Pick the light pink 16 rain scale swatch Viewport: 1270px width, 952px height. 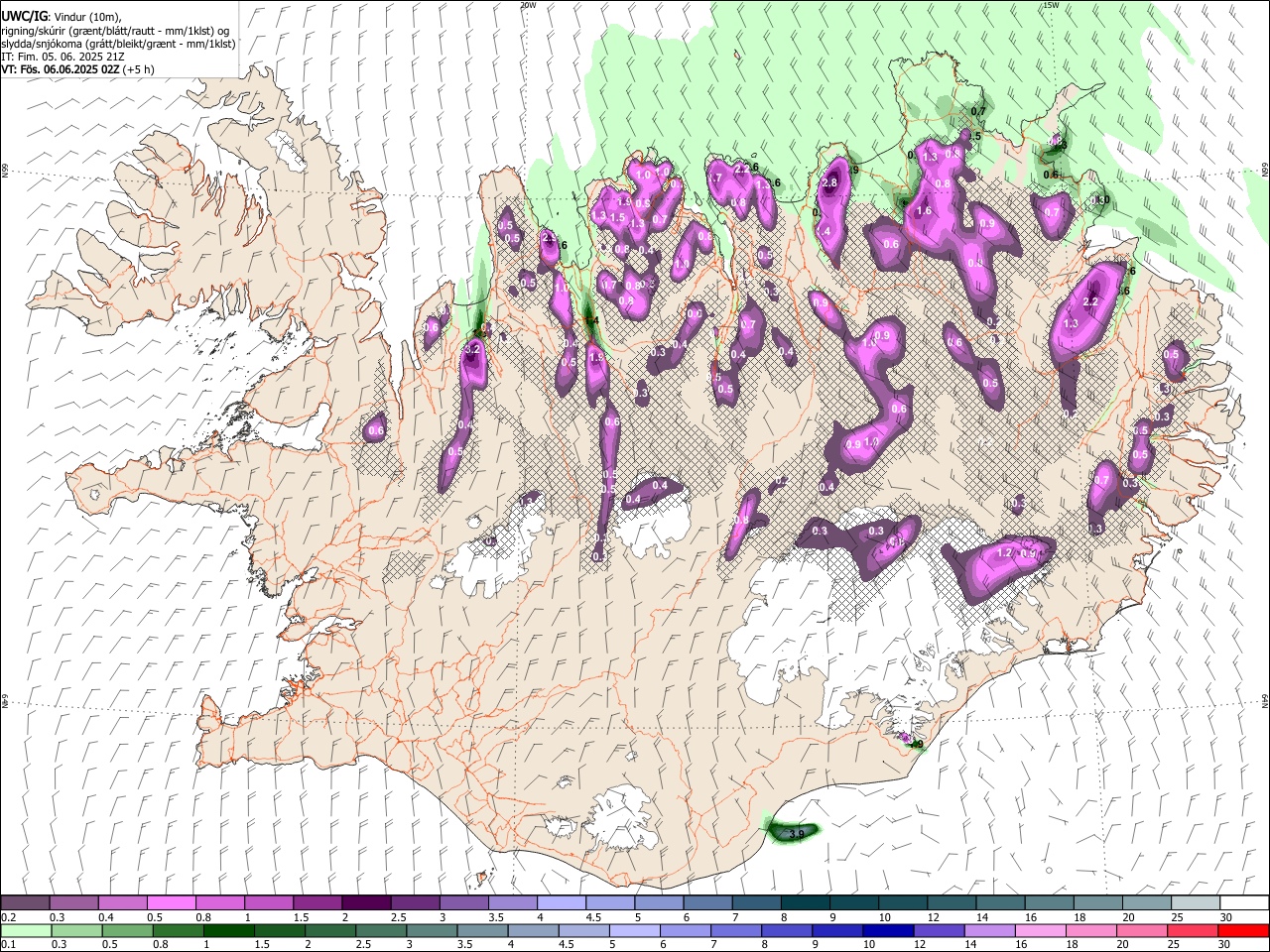(1041, 930)
